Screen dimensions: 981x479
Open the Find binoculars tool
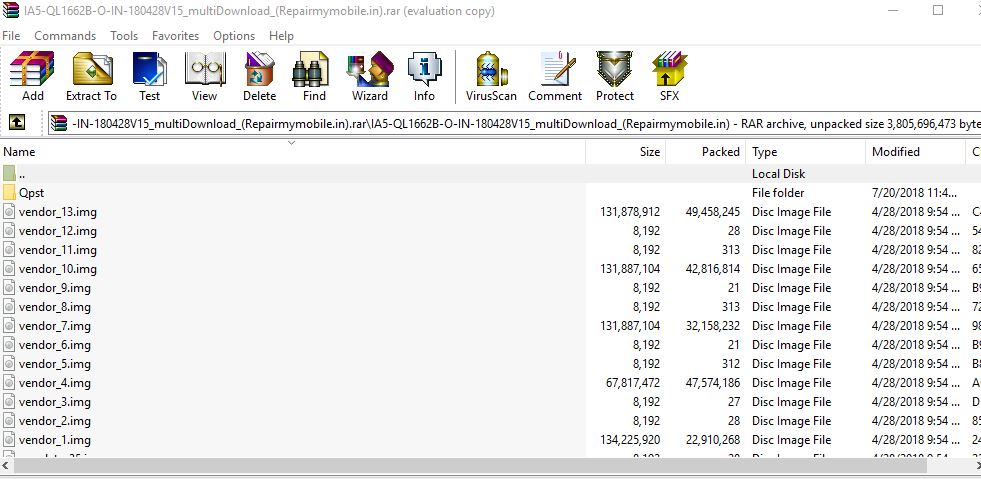pyautogui.click(x=314, y=77)
